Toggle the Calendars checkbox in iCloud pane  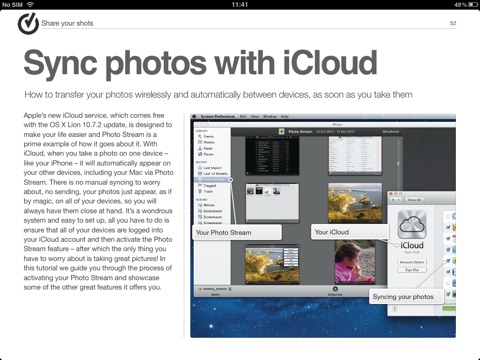(448, 239)
